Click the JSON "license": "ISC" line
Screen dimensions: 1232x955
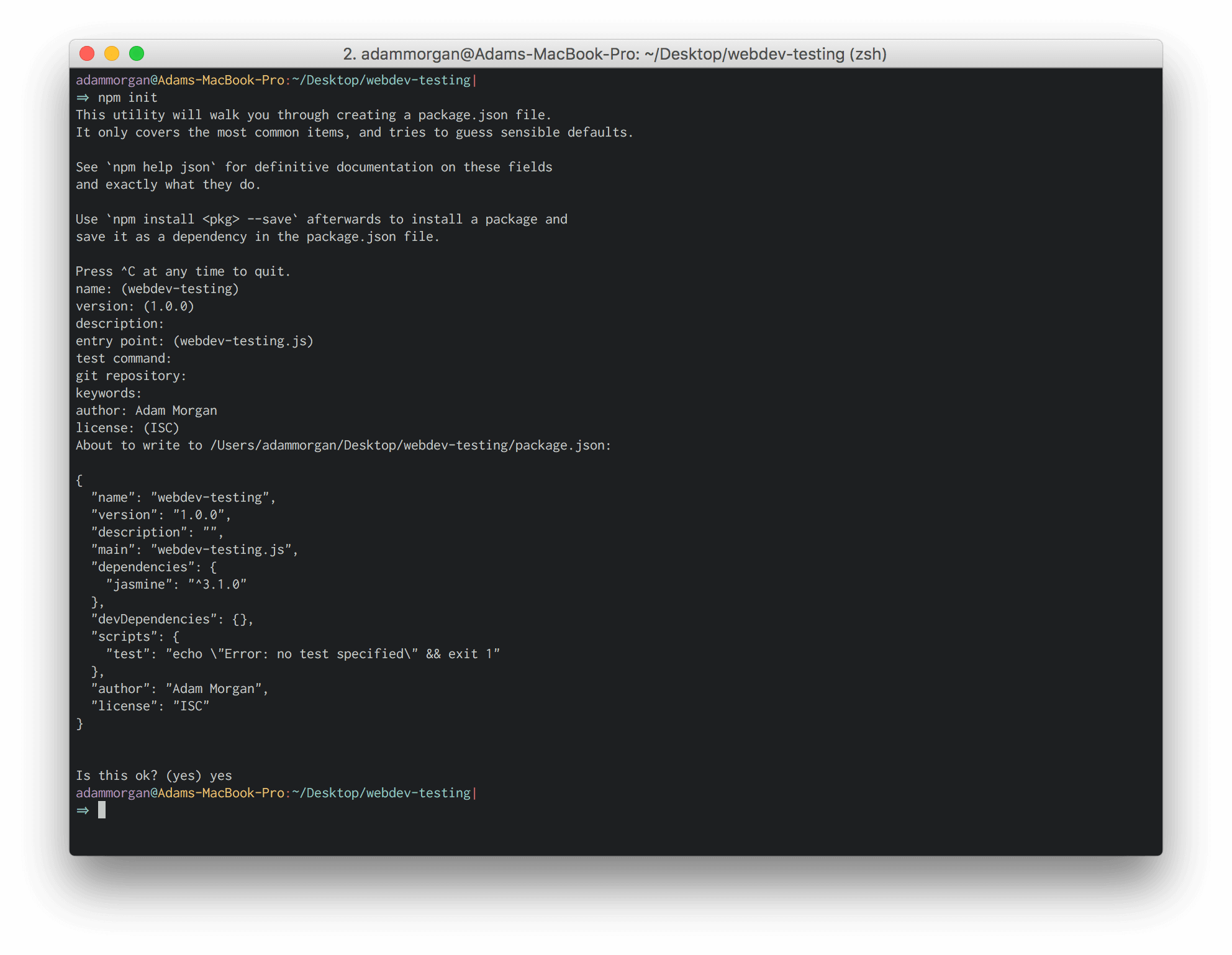point(150,706)
